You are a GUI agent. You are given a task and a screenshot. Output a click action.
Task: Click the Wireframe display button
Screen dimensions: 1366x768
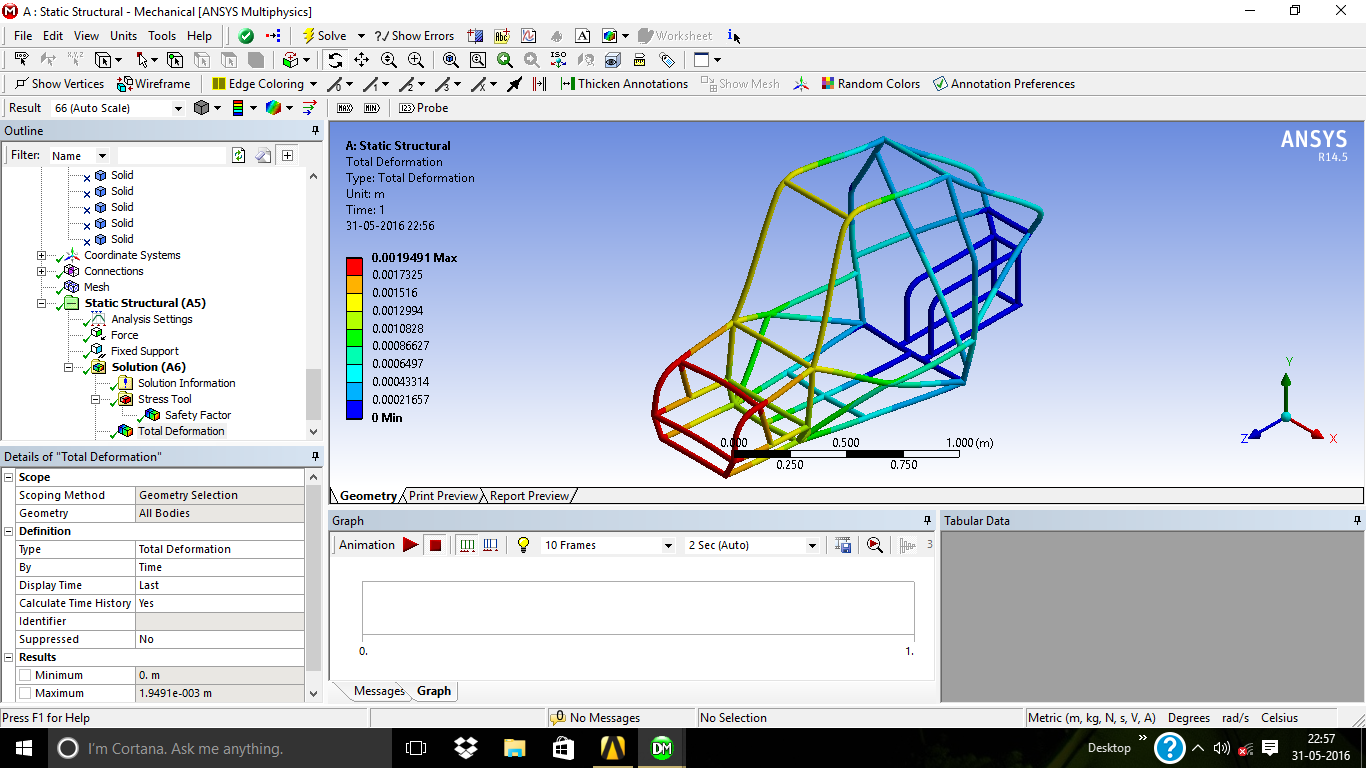point(153,84)
